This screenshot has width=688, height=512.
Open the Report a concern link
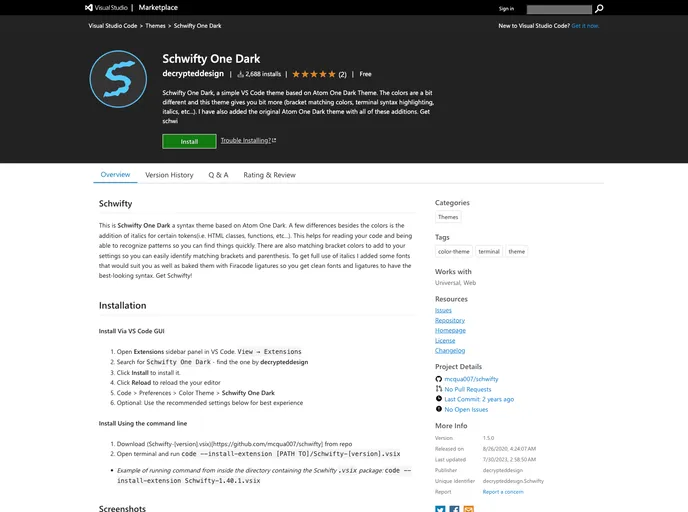click(504, 491)
